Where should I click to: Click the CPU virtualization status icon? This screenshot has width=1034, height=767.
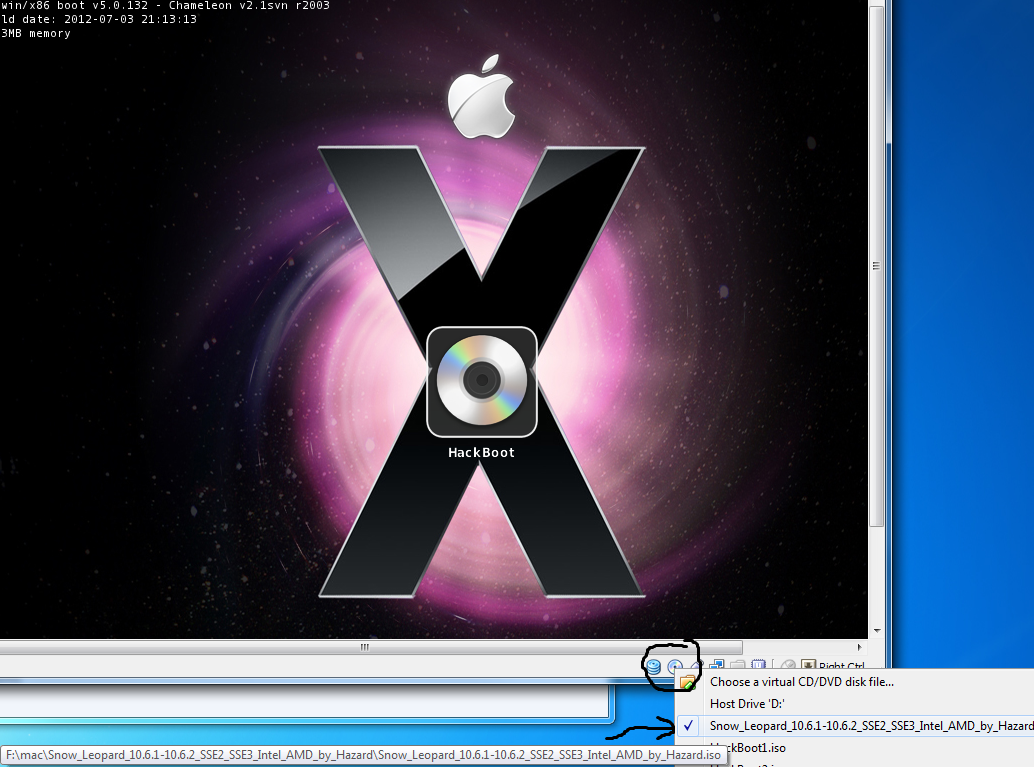(x=759, y=665)
